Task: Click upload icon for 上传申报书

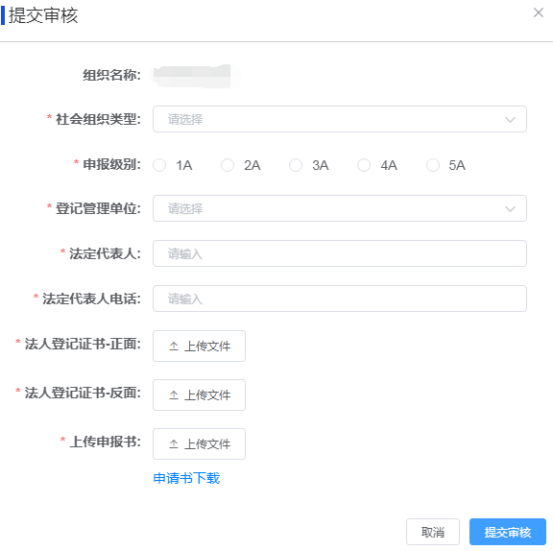Action: click(x=174, y=444)
